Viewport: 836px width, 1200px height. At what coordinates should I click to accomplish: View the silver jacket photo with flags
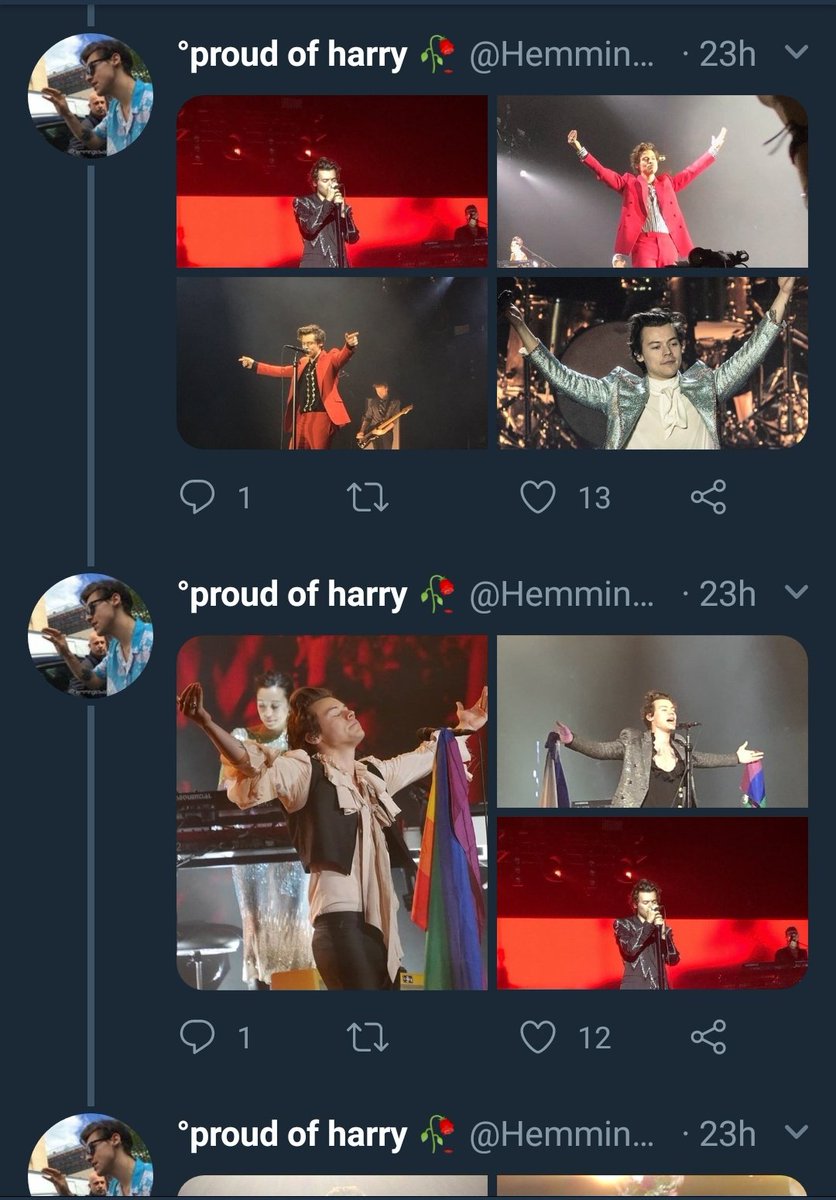[x=652, y=721]
